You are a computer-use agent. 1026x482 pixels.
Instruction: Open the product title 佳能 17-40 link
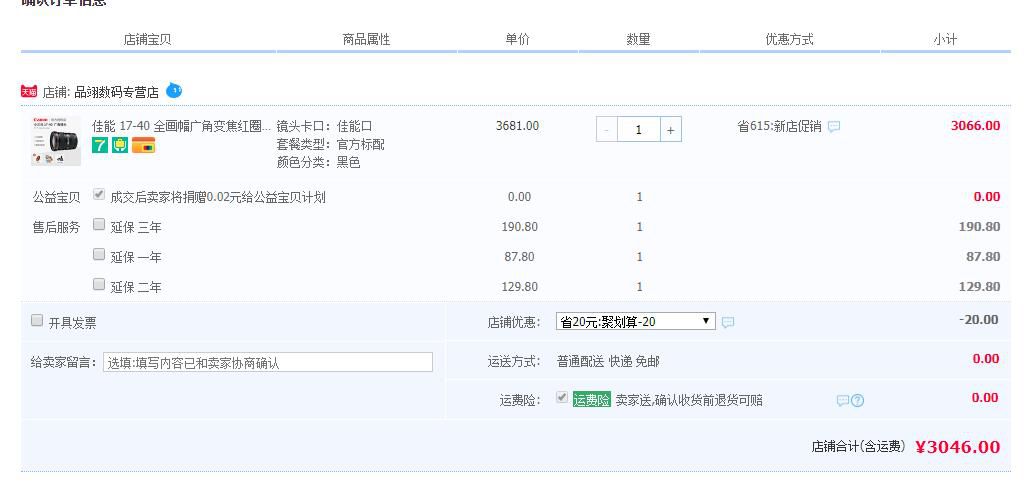pos(181,126)
